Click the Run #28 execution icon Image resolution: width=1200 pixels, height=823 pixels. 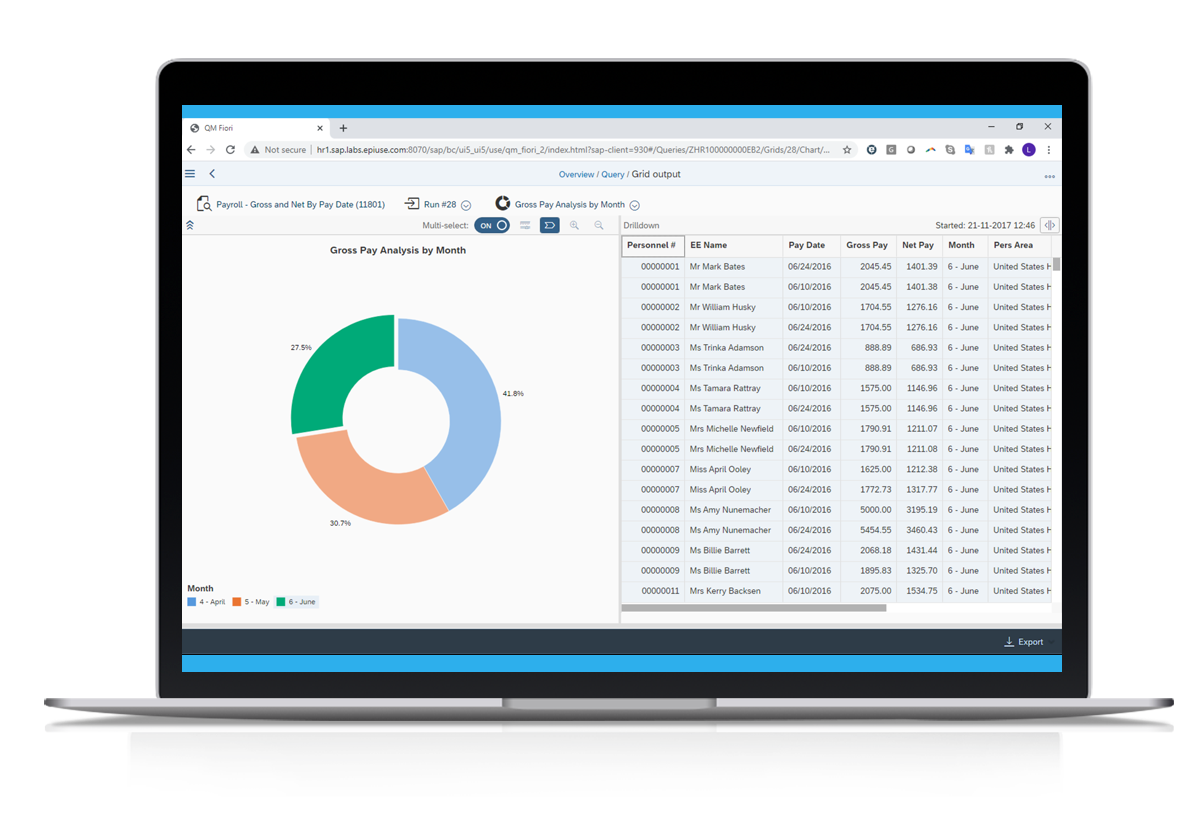(411, 203)
